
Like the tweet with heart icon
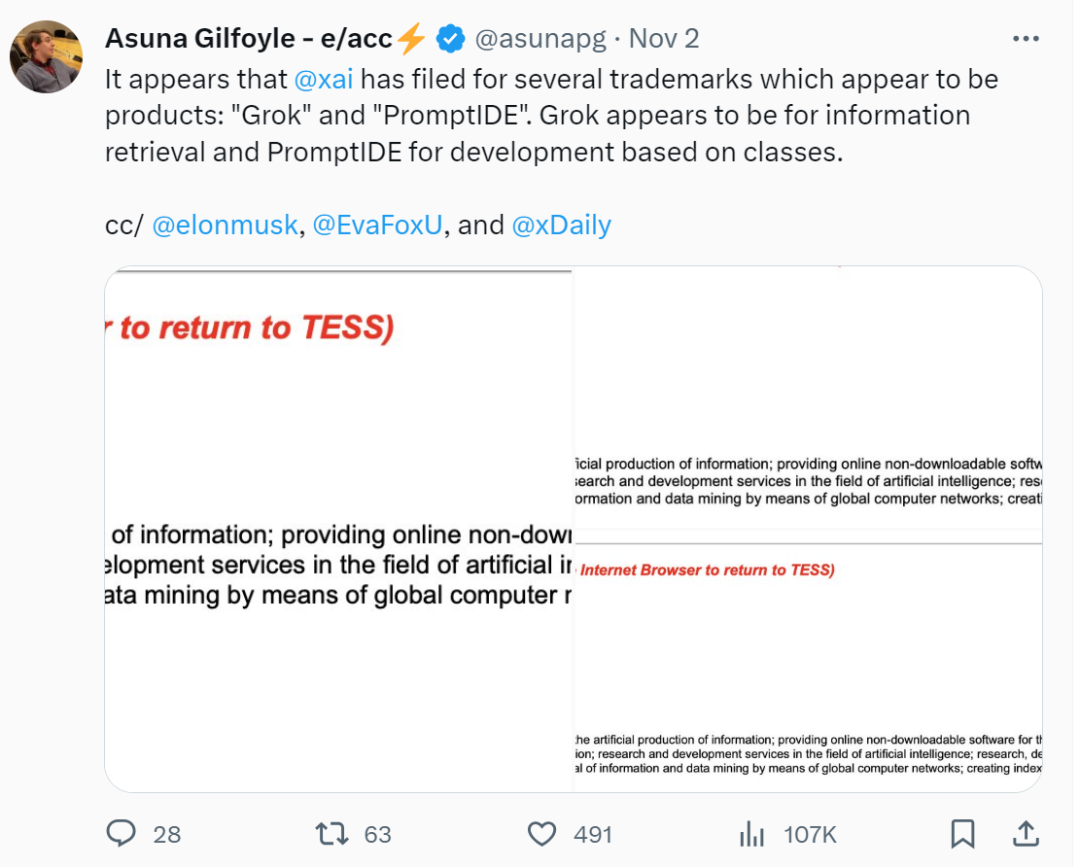(542, 834)
